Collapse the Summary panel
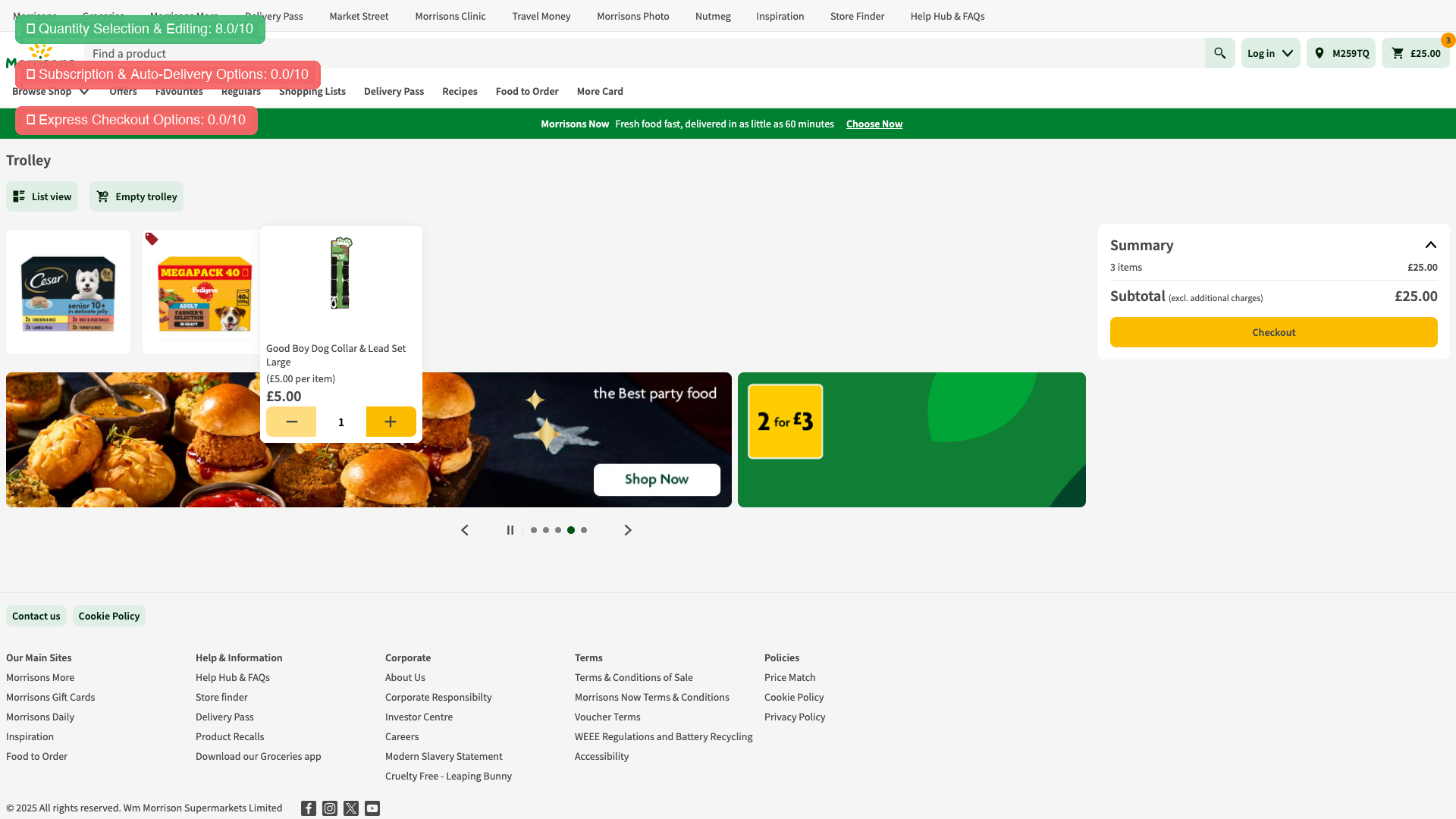 (1430, 245)
